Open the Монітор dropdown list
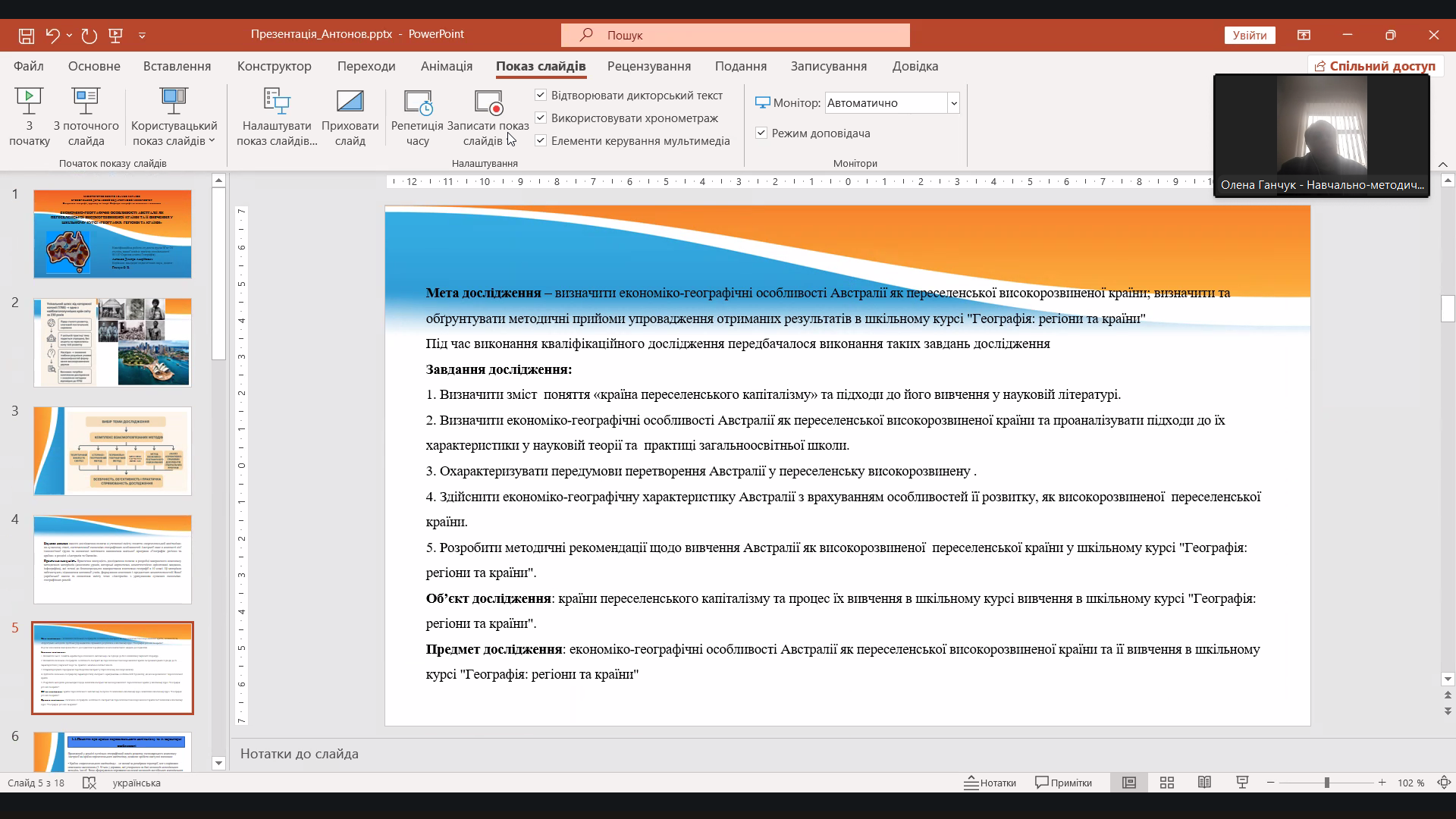 coord(953,103)
